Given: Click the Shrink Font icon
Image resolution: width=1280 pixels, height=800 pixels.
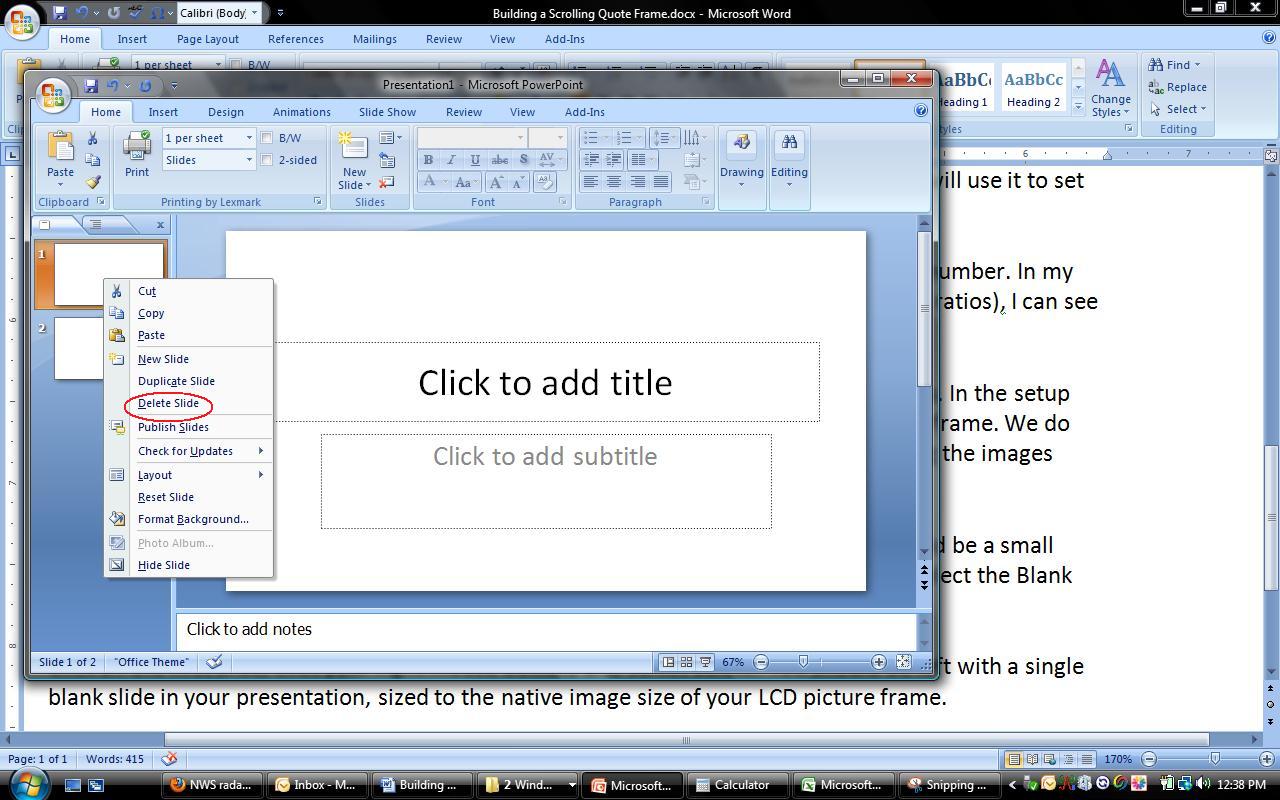Looking at the screenshot, I should pos(518,182).
